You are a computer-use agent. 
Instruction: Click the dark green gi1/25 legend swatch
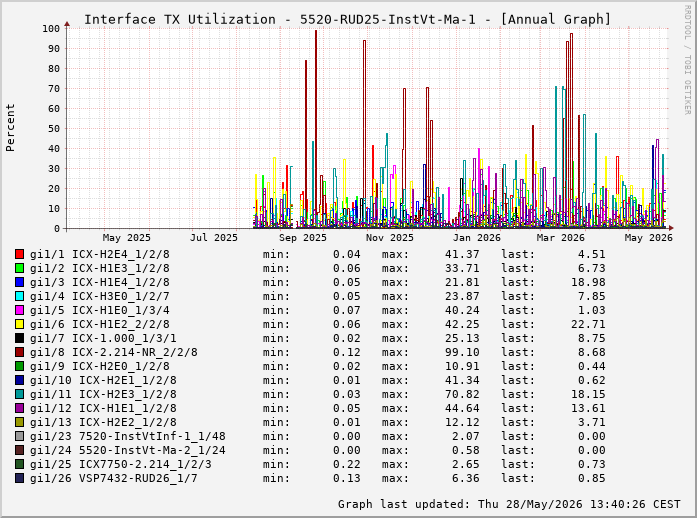[x=19, y=464]
